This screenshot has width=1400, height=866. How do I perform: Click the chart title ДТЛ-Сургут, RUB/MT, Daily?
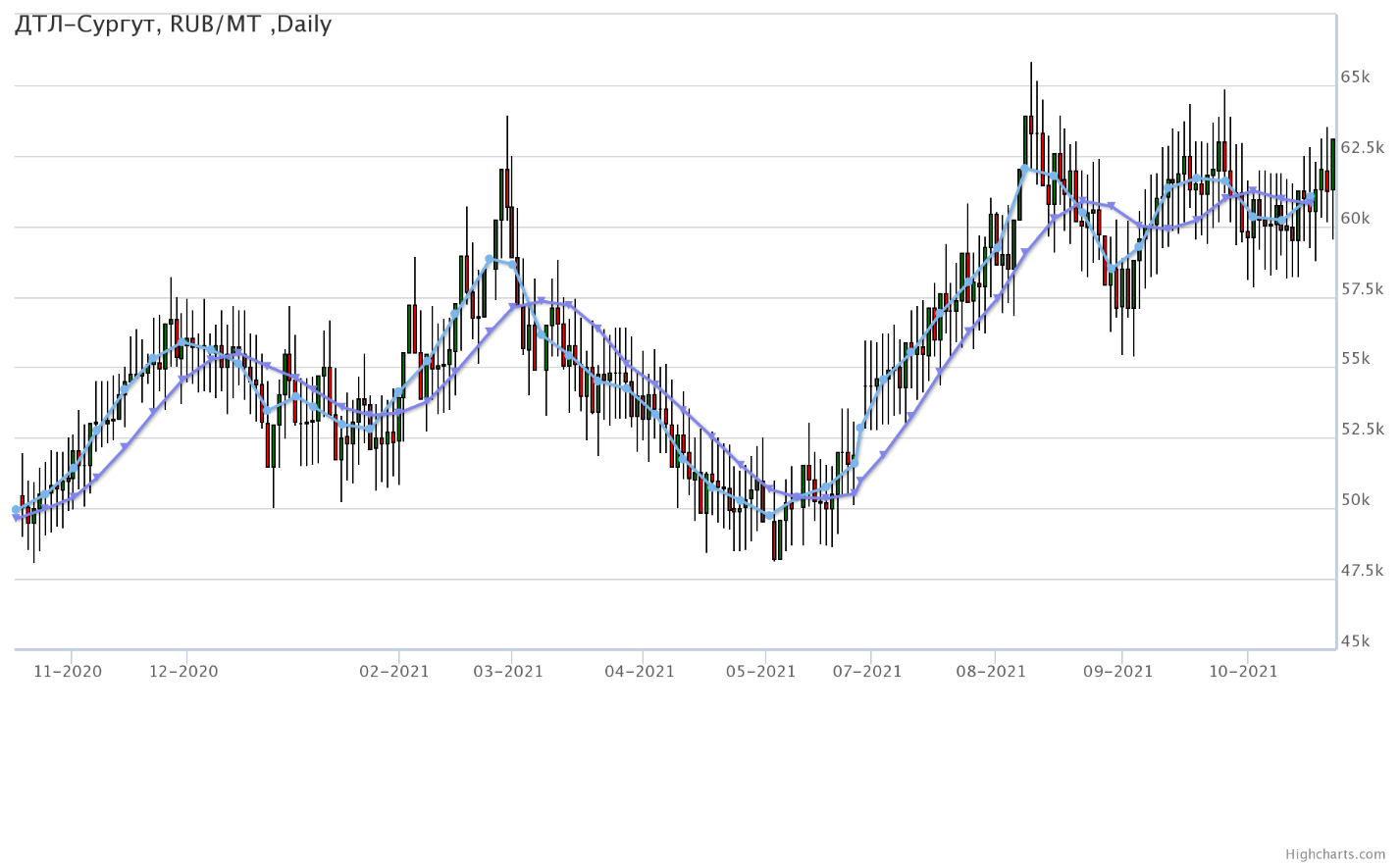coord(173,25)
